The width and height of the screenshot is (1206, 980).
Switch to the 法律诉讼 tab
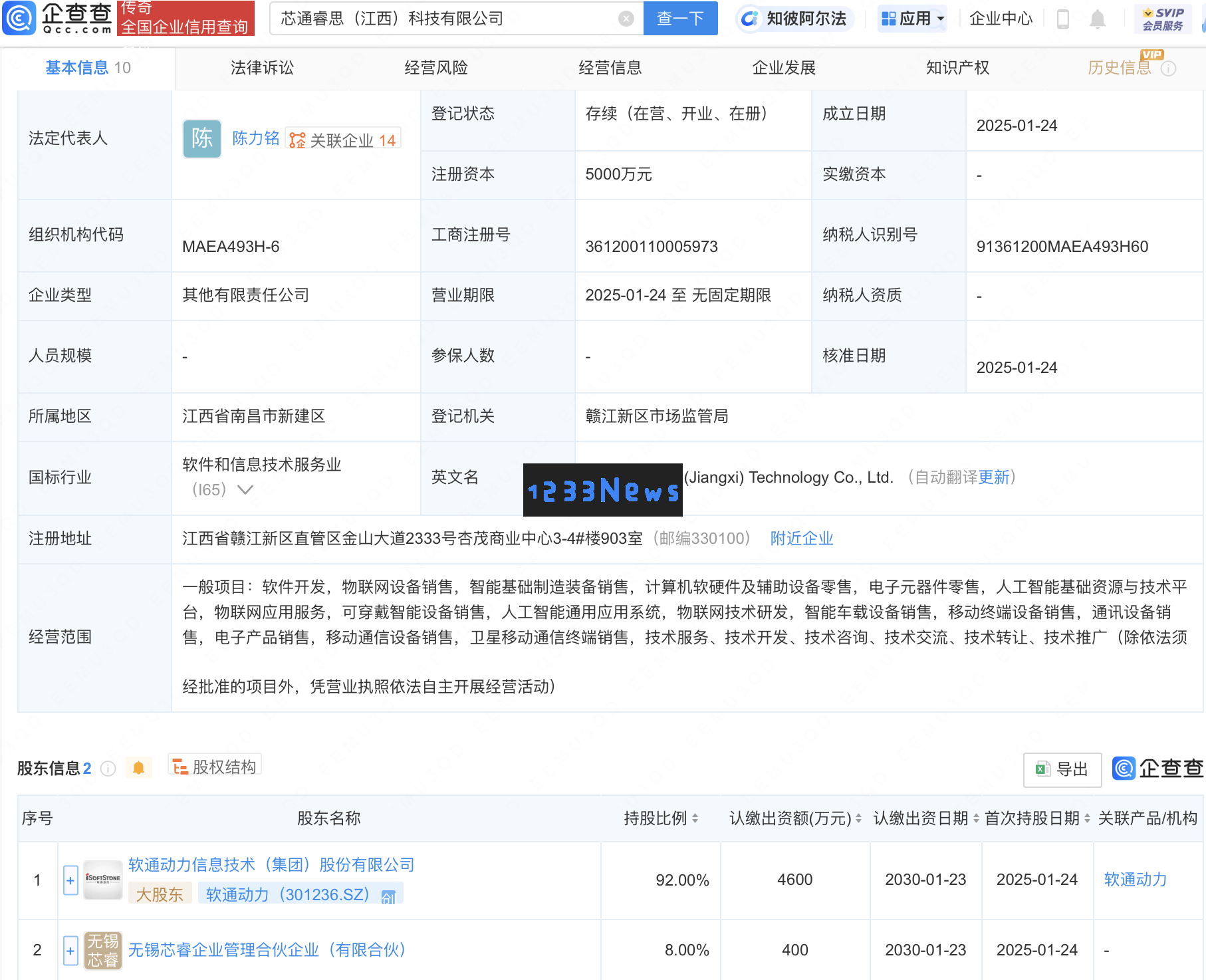262,68
